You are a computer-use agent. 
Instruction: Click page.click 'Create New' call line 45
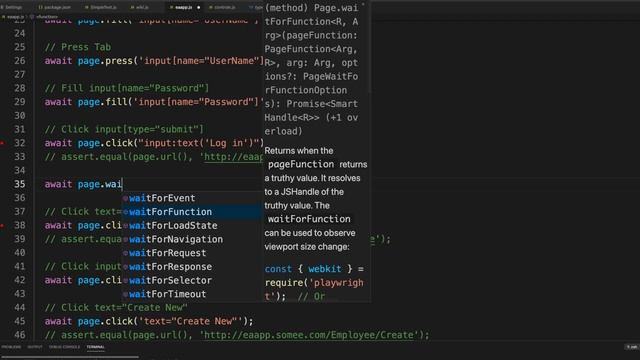[x=149, y=321]
